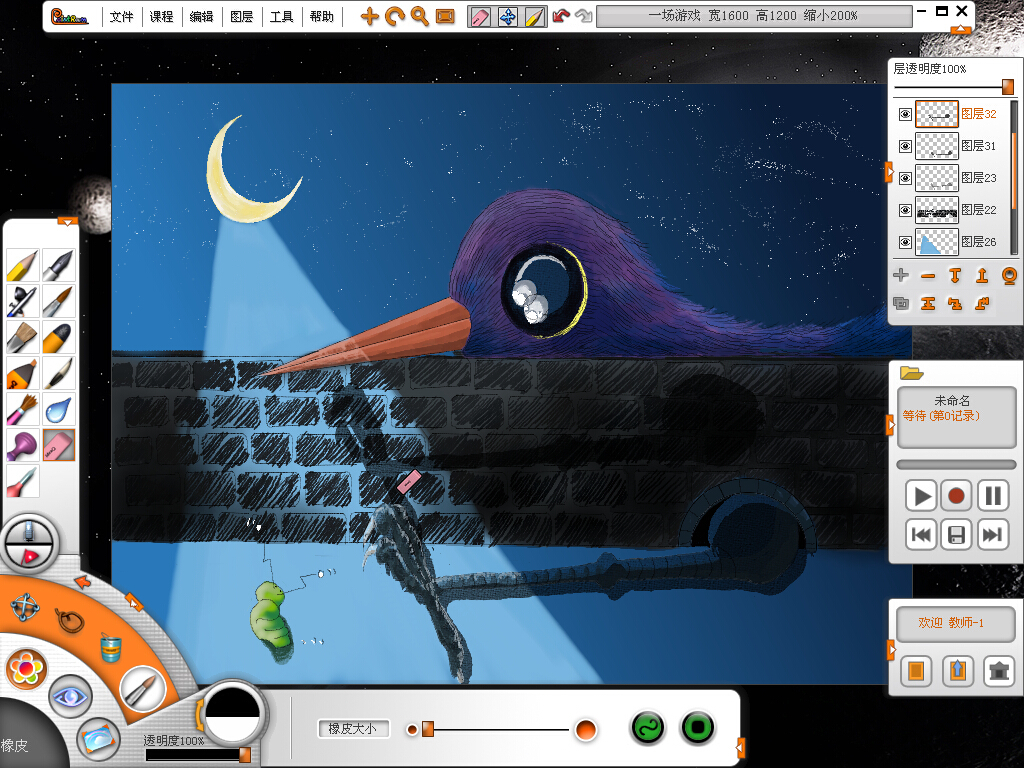
Task: Click the magnifier zoom icon in top toolbar
Action: [420, 16]
